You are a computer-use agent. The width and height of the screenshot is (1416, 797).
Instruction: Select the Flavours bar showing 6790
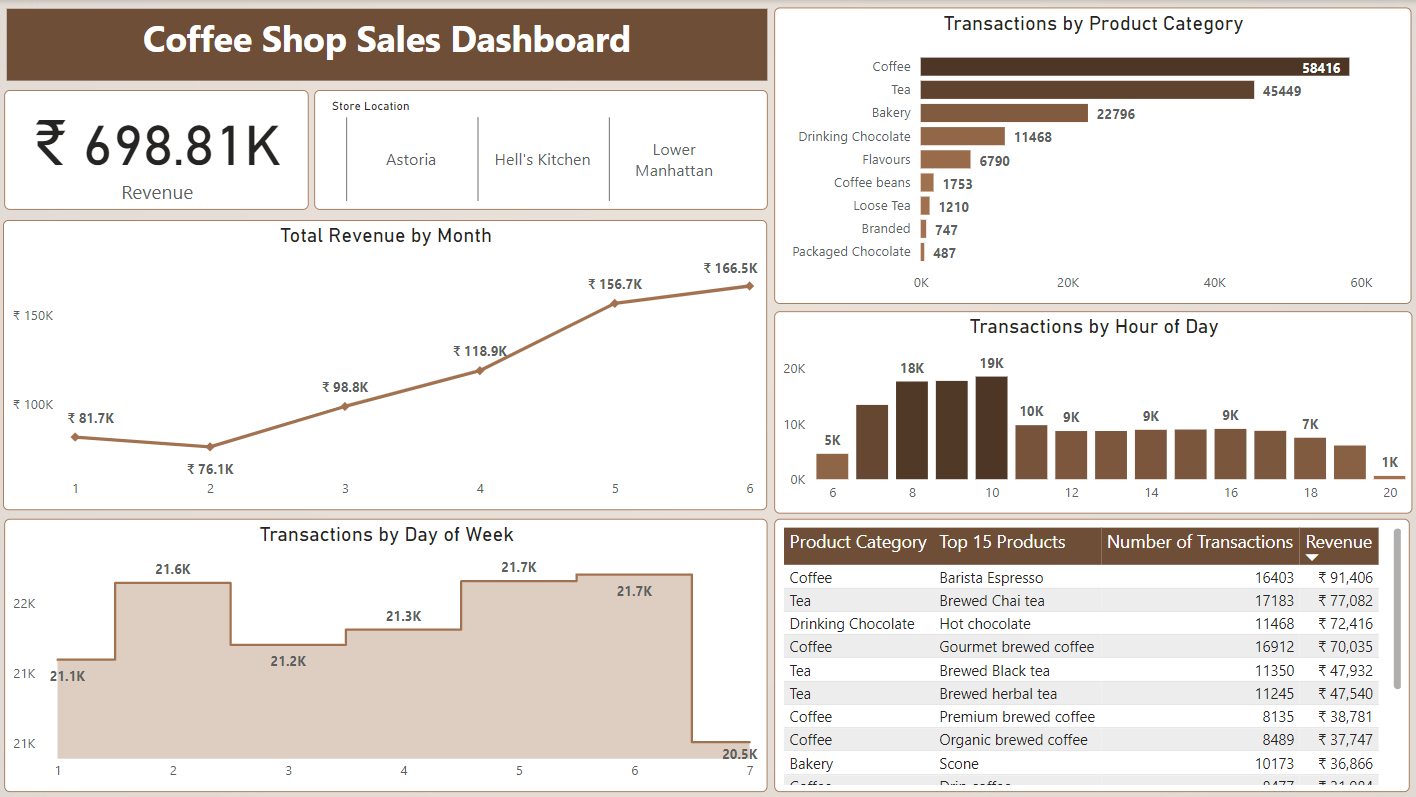(x=945, y=159)
